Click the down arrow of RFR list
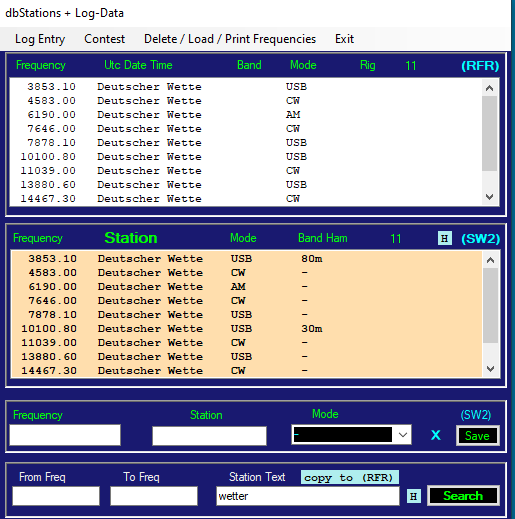This screenshot has height=519, width=515. [489, 197]
